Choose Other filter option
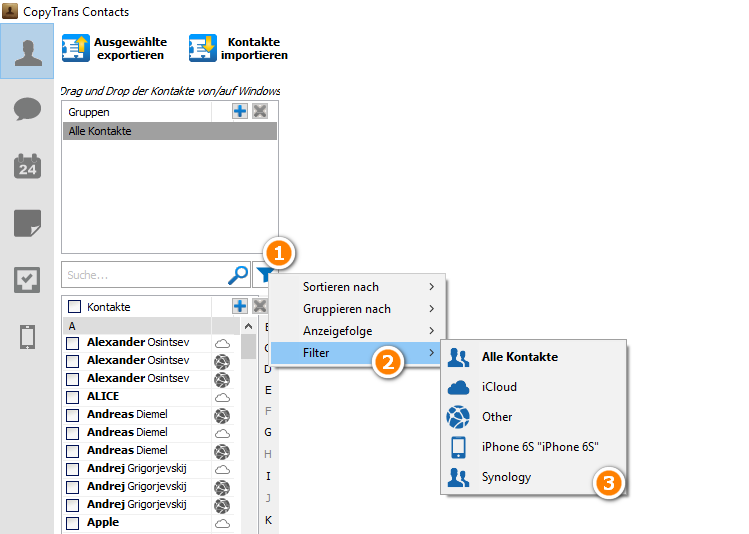The width and height of the screenshot is (749, 534). click(534, 417)
